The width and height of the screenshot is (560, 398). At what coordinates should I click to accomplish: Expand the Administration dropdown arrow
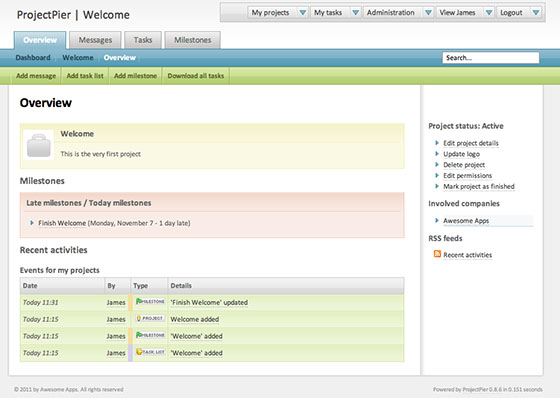[428, 13]
